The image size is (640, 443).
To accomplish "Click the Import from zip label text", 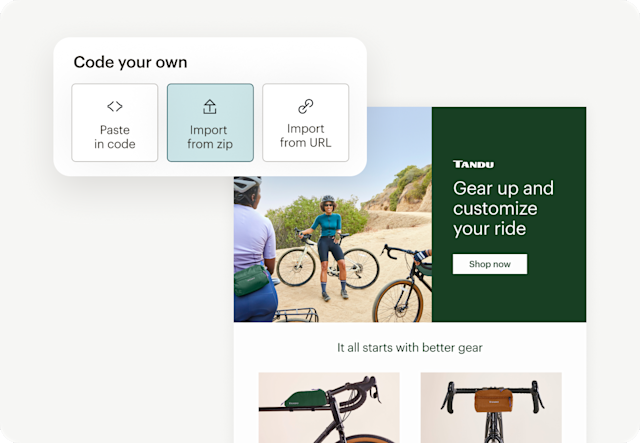I will tap(210, 137).
